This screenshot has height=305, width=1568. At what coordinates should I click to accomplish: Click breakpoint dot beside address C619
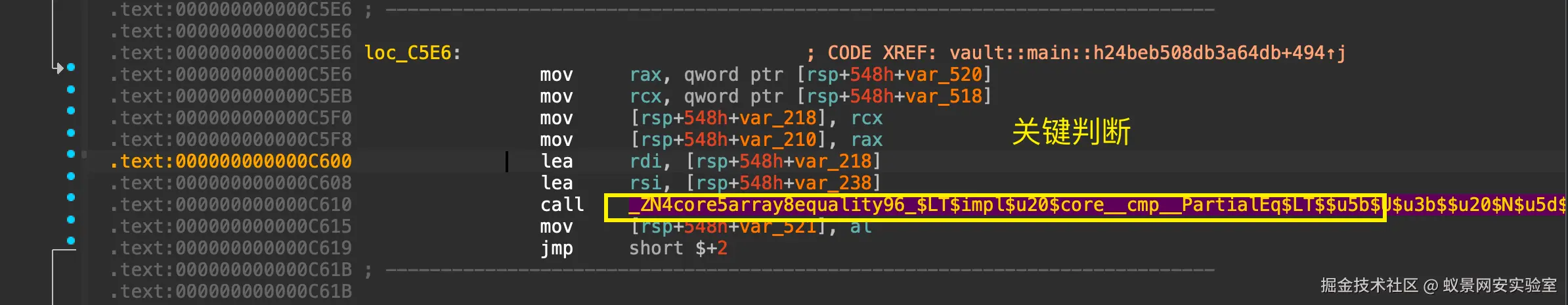click(x=71, y=241)
